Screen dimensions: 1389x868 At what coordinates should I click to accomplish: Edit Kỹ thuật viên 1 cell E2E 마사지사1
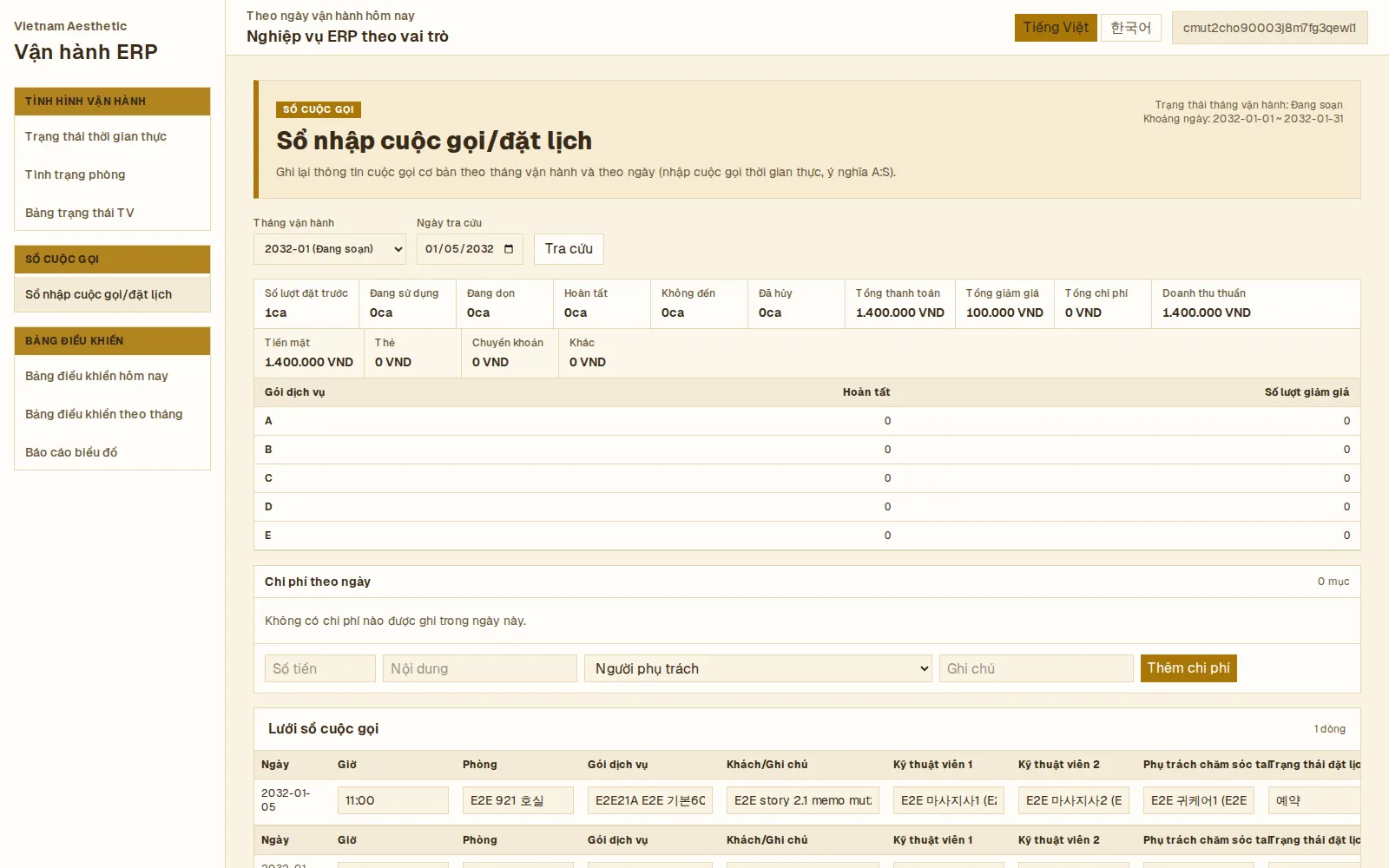(949, 800)
